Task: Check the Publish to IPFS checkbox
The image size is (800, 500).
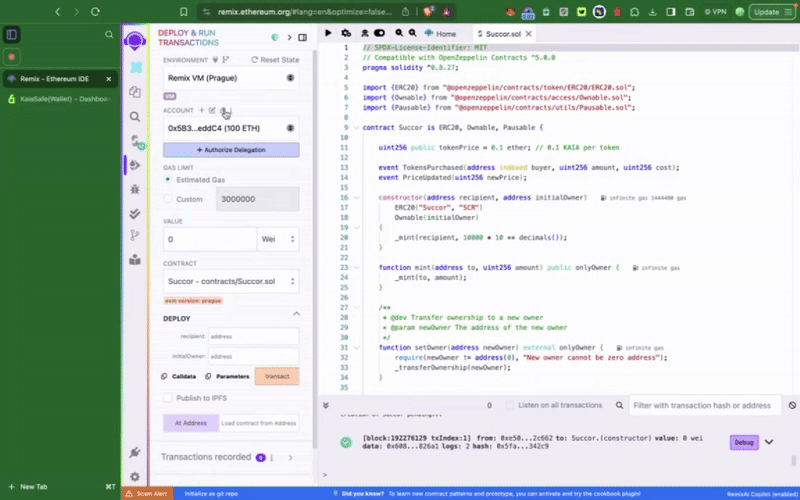Action: [x=168, y=398]
